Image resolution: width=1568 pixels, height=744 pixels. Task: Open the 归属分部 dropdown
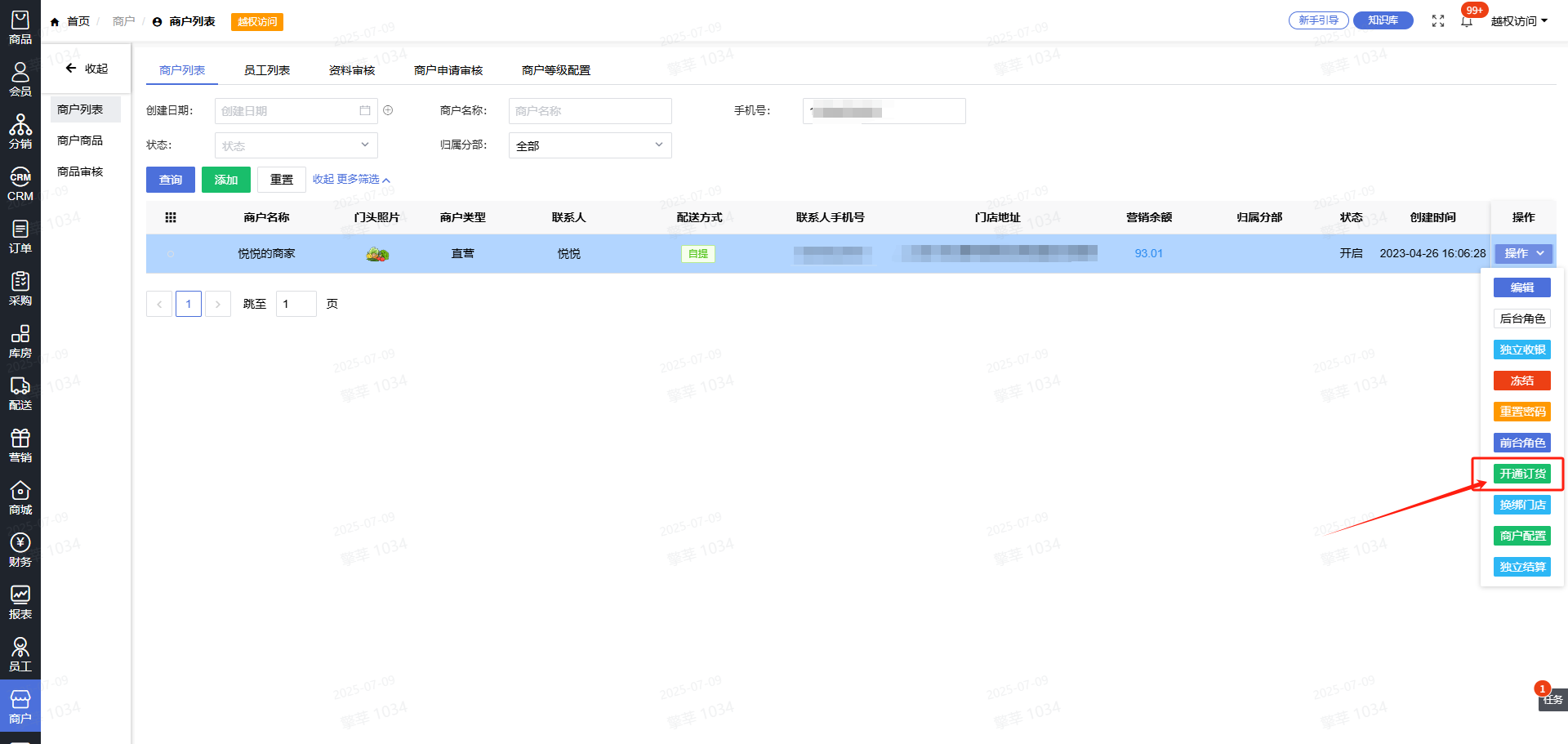coord(590,145)
